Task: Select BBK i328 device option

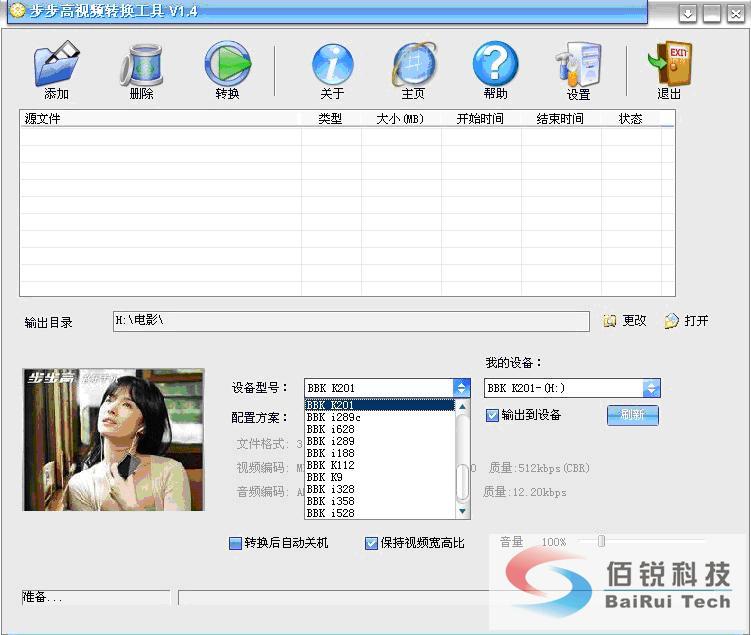Action: tap(379, 489)
